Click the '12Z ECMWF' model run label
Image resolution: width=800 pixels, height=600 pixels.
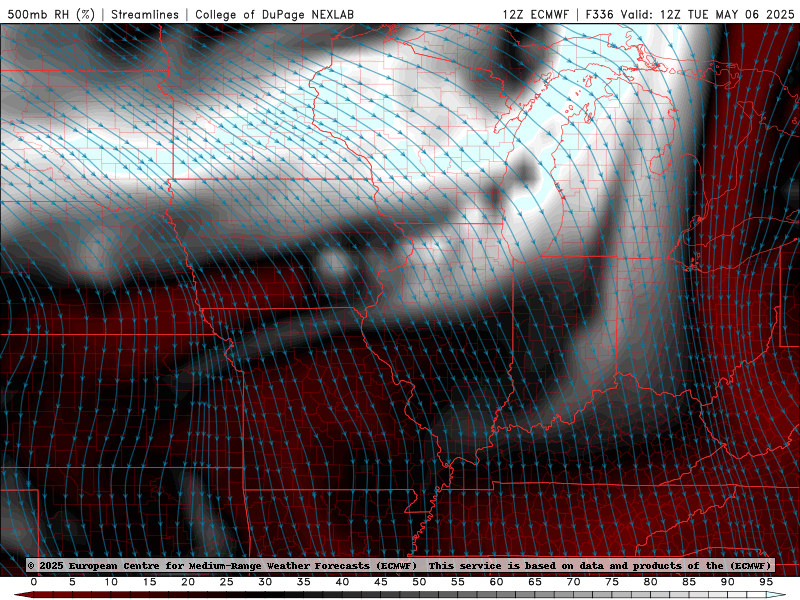click(x=536, y=14)
